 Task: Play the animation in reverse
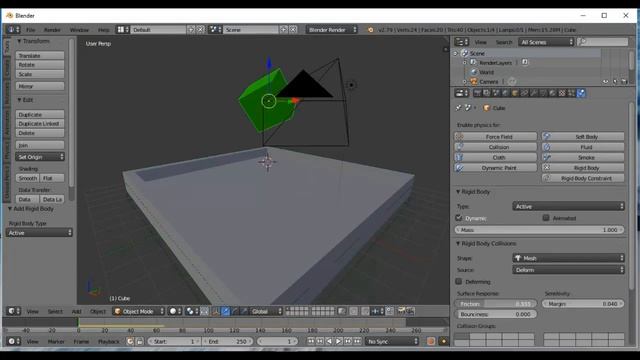[329, 341]
